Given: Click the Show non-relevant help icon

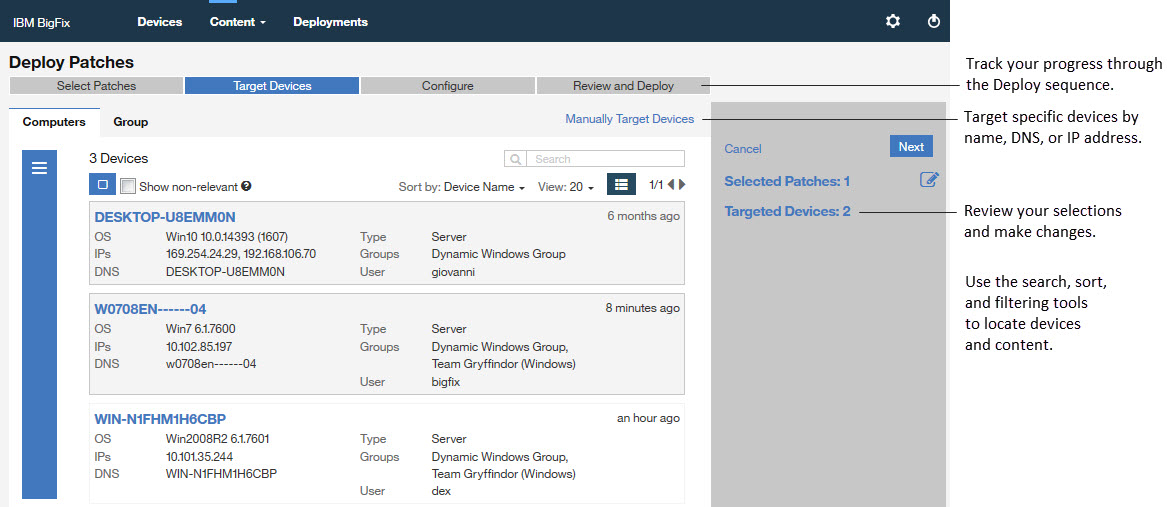Looking at the screenshot, I should tap(246, 186).
